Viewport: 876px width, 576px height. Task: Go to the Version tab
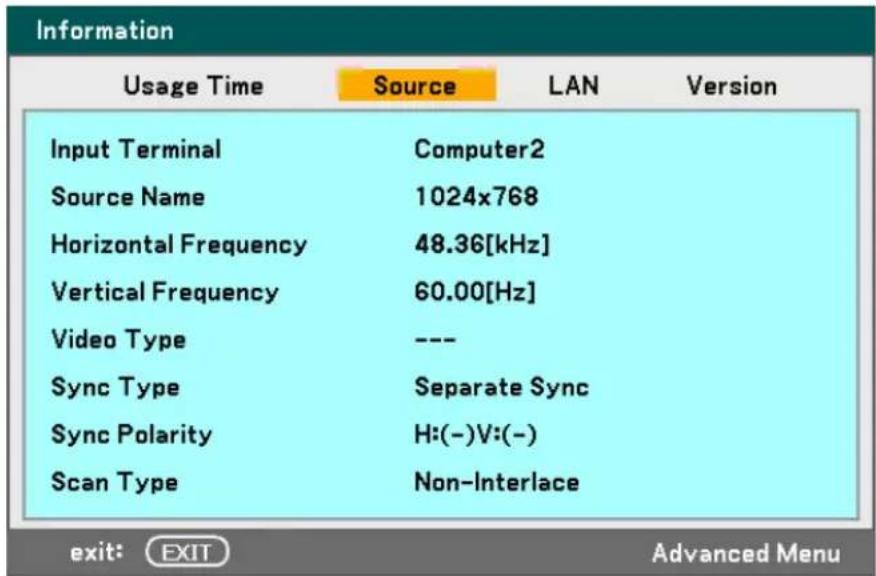pyautogui.click(x=731, y=85)
